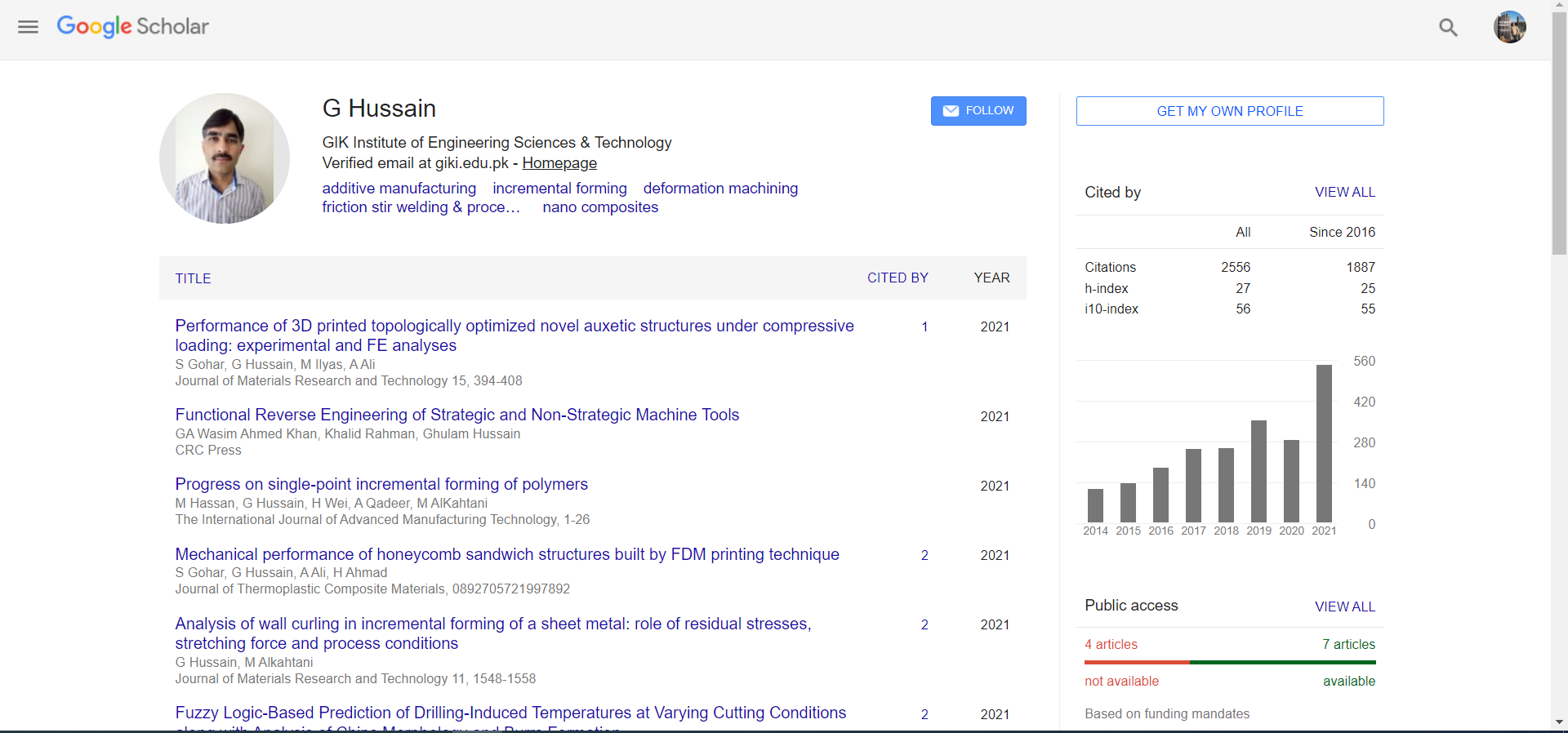Open the user account avatar

[x=1509, y=28]
